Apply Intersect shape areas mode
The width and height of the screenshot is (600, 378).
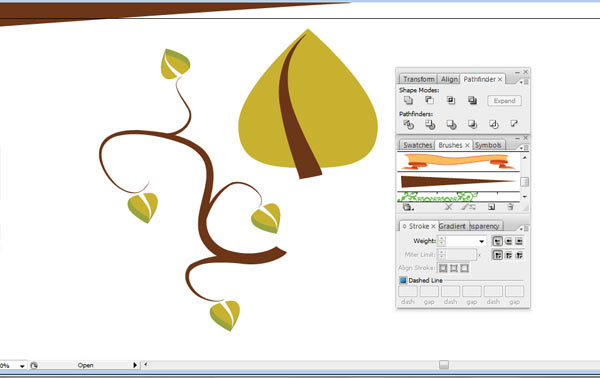[x=451, y=100]
